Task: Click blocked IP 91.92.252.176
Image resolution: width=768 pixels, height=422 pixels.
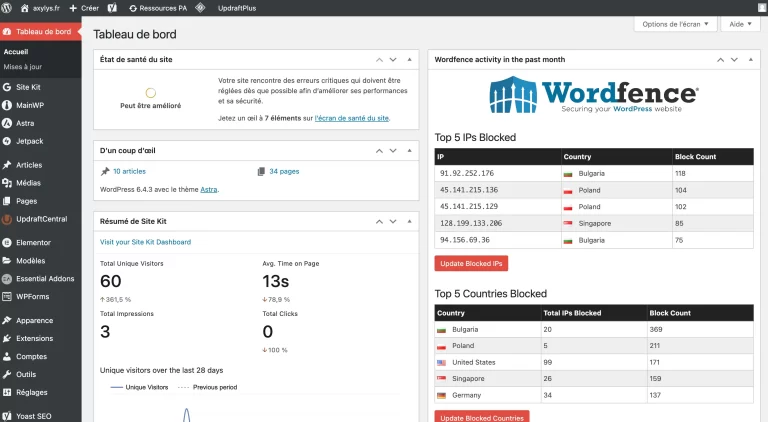Action: pos(467,173)
